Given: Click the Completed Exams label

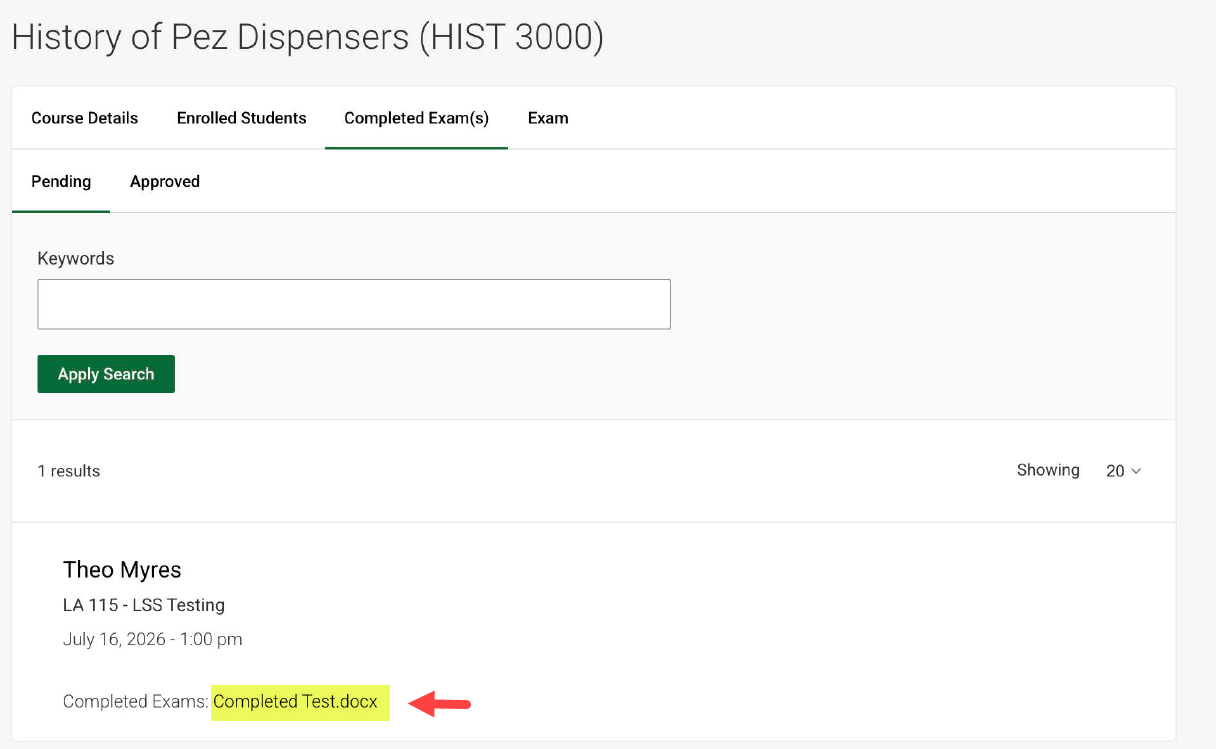Looking at the screenshot, I should click(x=136, y=702).
